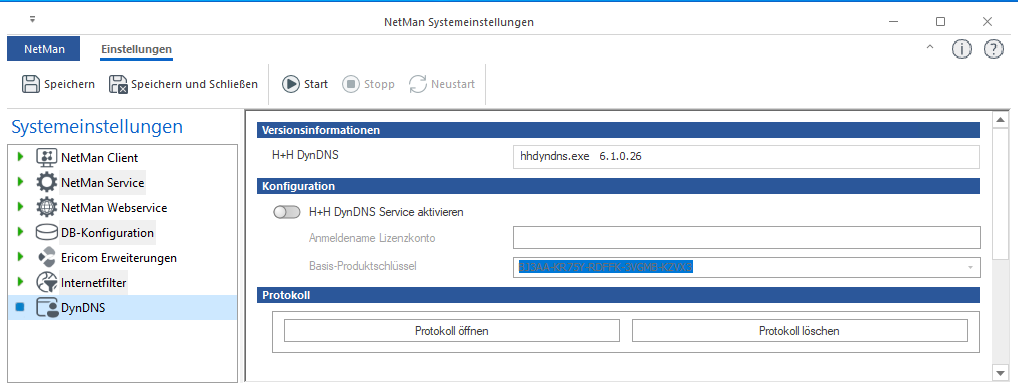Click the Start play icon
The image size is (1018, 389).
(x=290, y=84)
